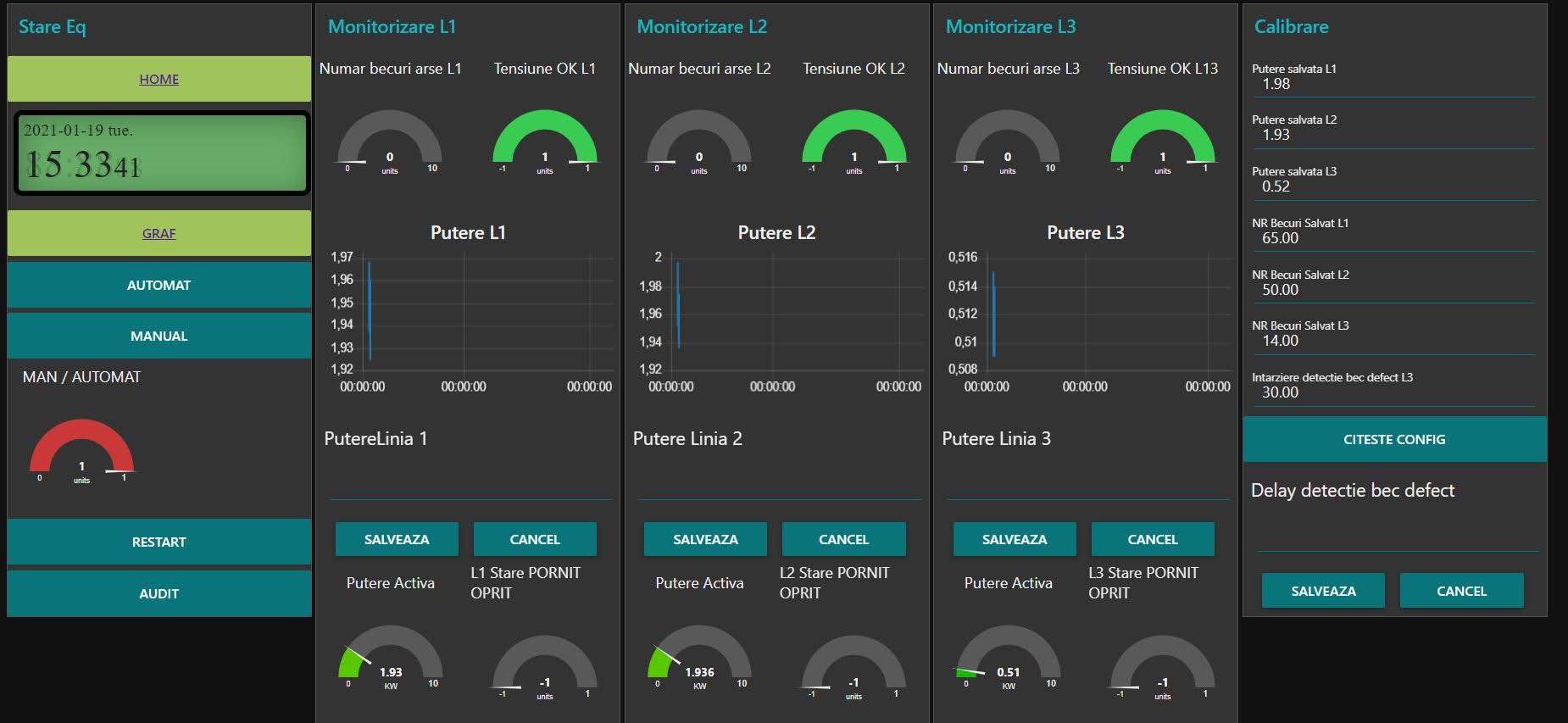This screenshot has width=1568, height=723.
Task: Click the green Tensiune OK L1 gauge
Action: pyautogui.click(x=544, y=140)
